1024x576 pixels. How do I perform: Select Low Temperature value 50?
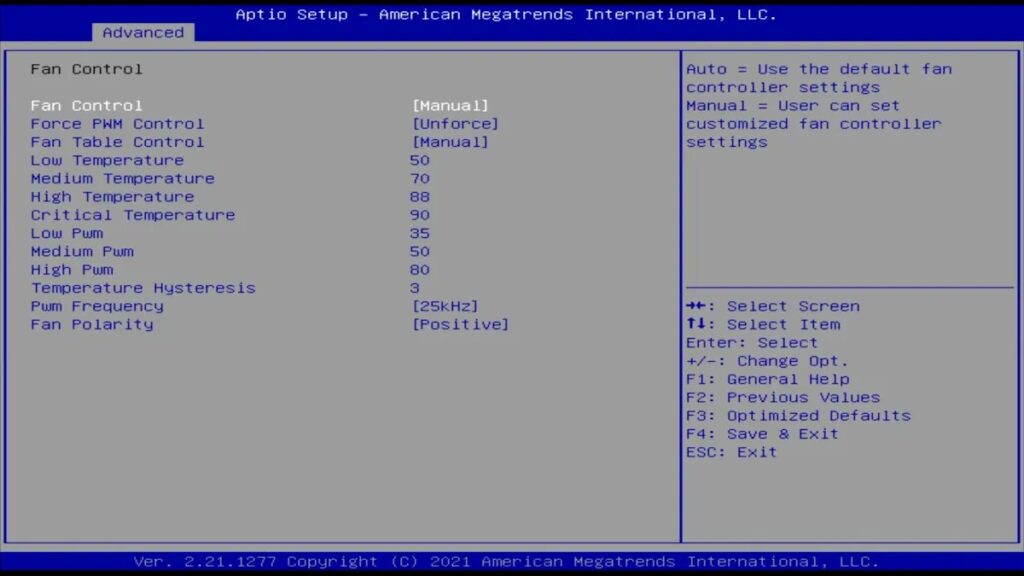420,160
